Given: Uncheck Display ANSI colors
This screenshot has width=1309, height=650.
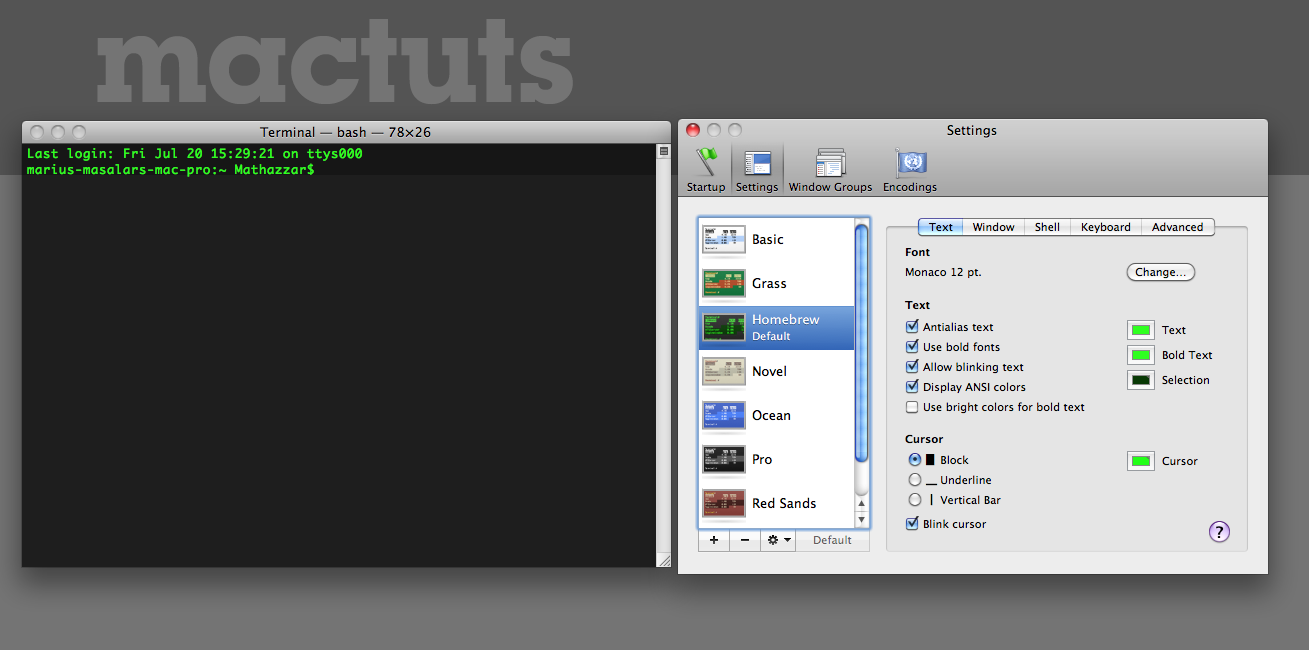Looking at the screenshot, I should tap(912, 387).
